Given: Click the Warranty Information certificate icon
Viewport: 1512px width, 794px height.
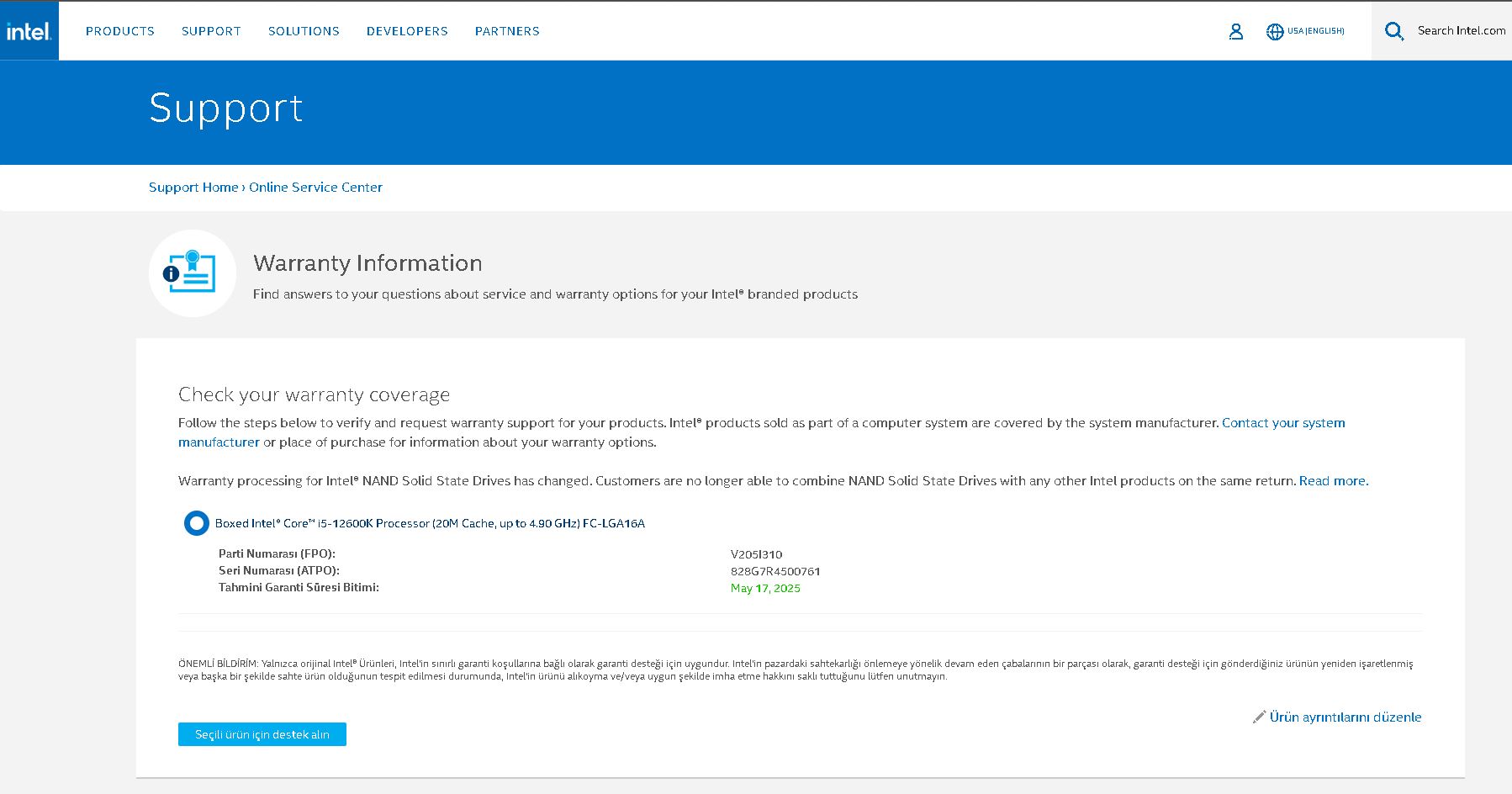Looking at the screenshot, I should pos(193,273).
